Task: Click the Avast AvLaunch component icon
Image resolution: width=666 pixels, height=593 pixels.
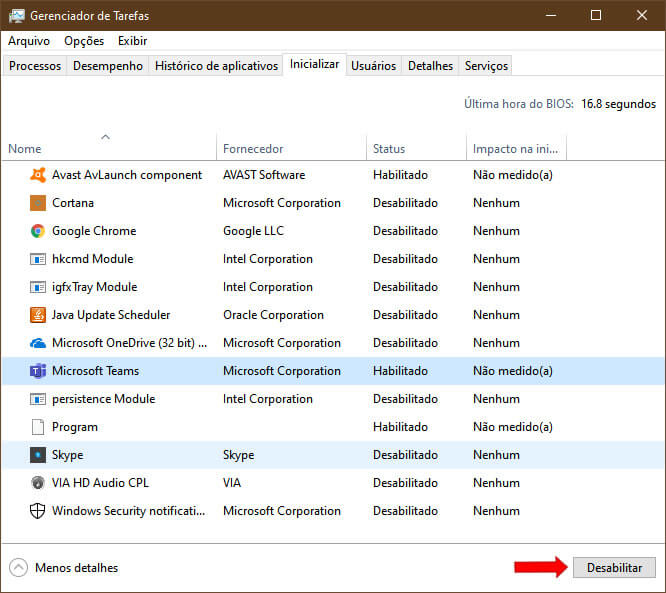Action: coord(38,175)
